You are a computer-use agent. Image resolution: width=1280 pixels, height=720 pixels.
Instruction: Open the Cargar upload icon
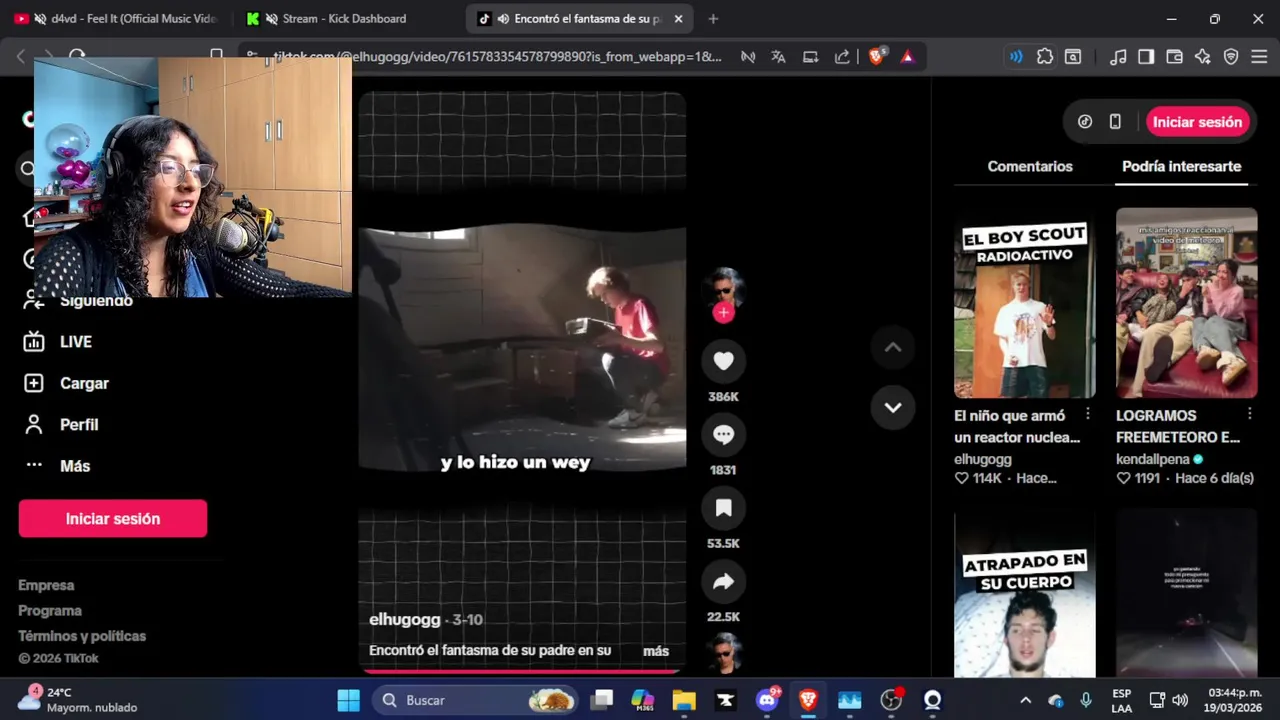34,383
